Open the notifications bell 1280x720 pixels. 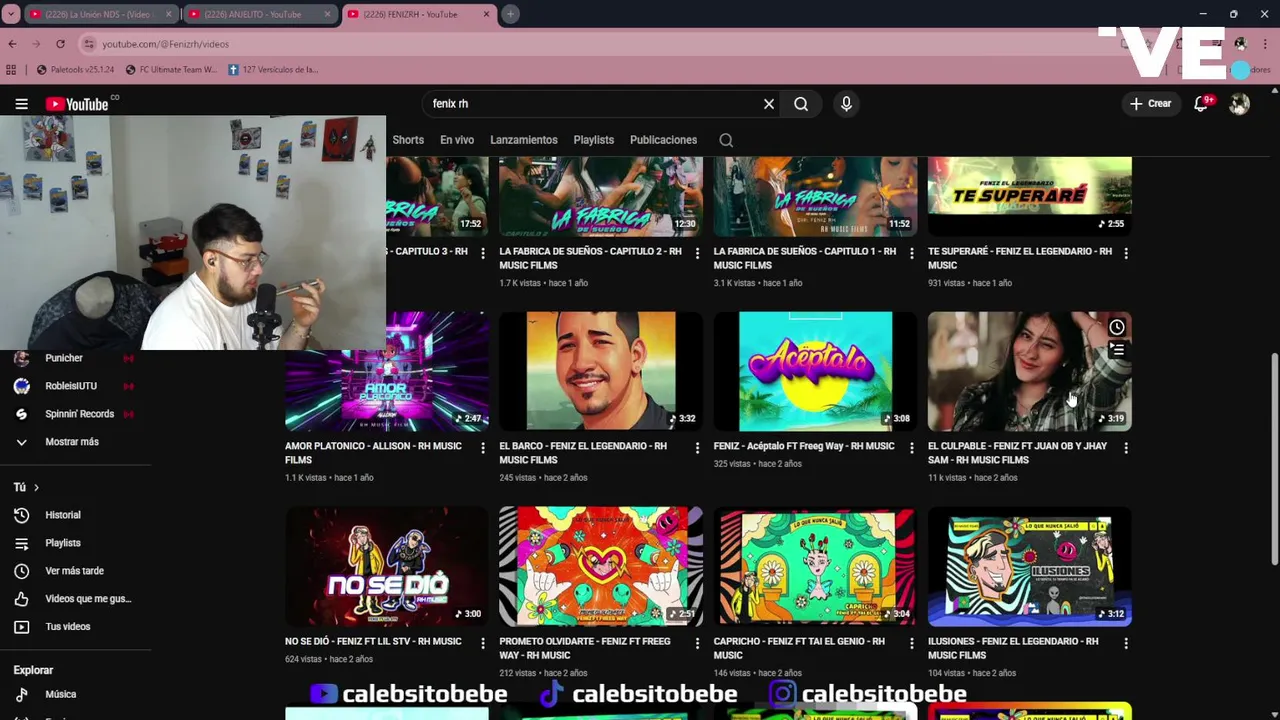[x=1201, y=104]
